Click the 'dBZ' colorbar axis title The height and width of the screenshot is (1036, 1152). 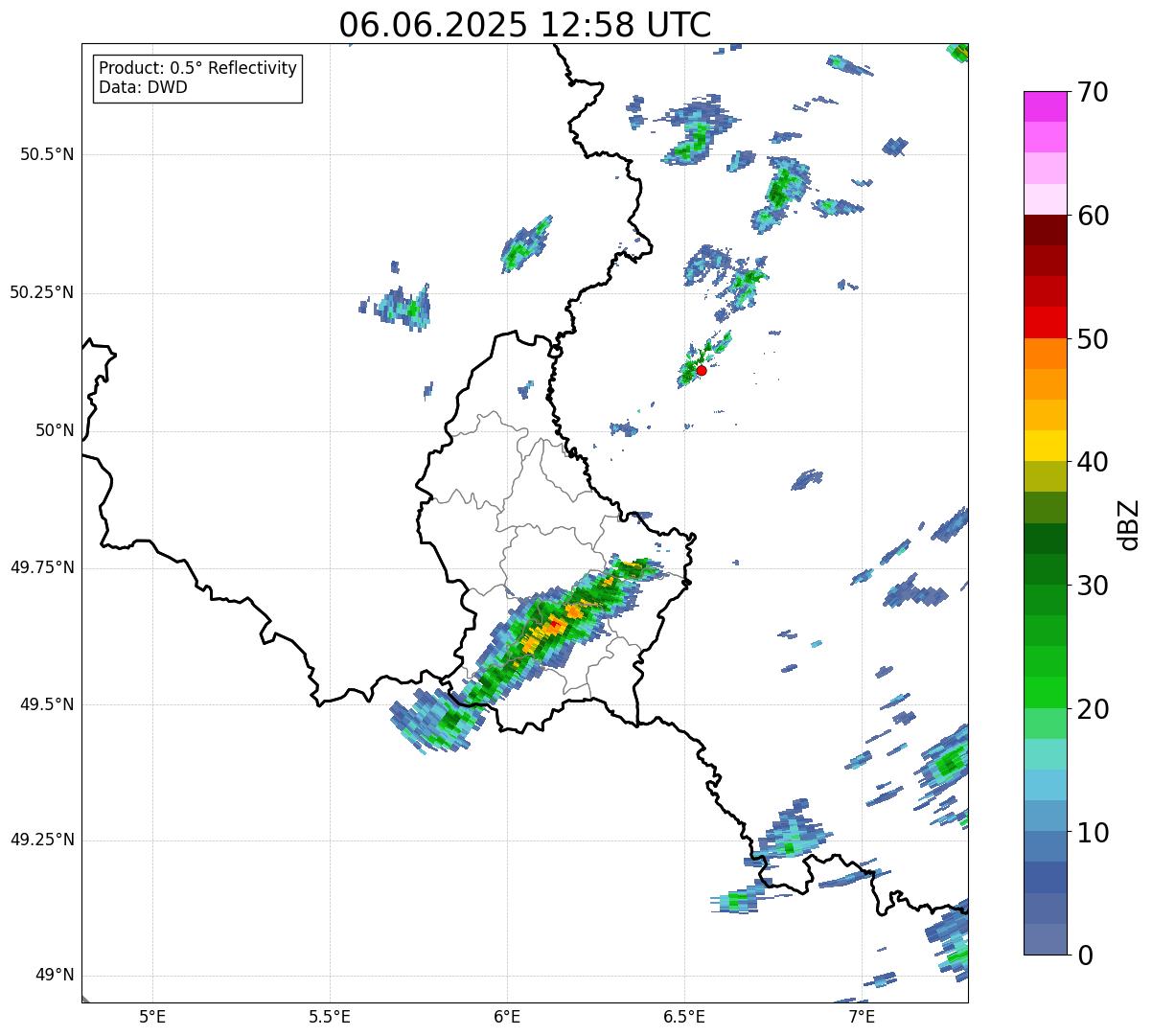1129,523
